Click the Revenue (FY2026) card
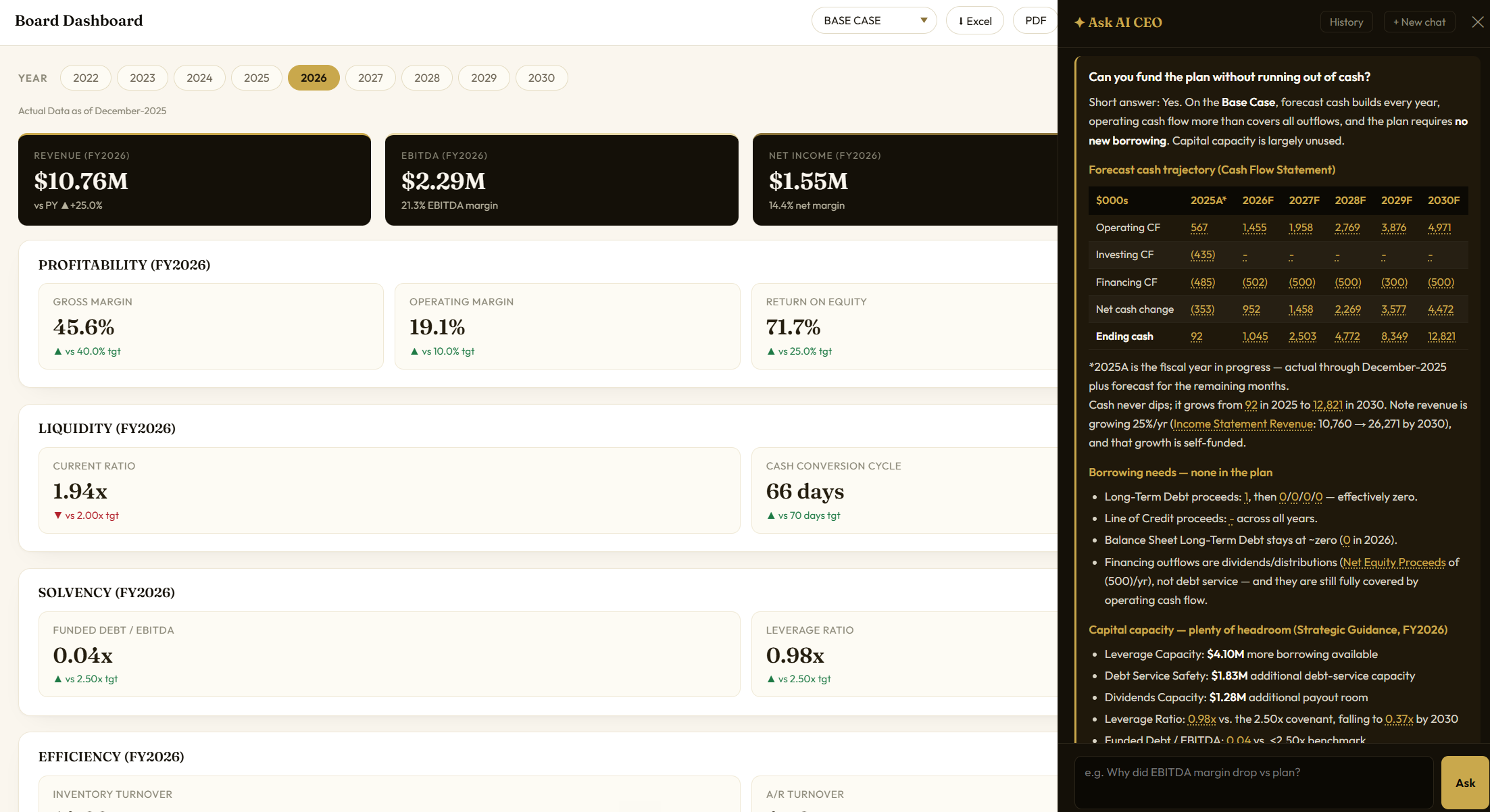The height and width of the screenshot is (812, 1490). pyautogui.click(x=195, y=180)
